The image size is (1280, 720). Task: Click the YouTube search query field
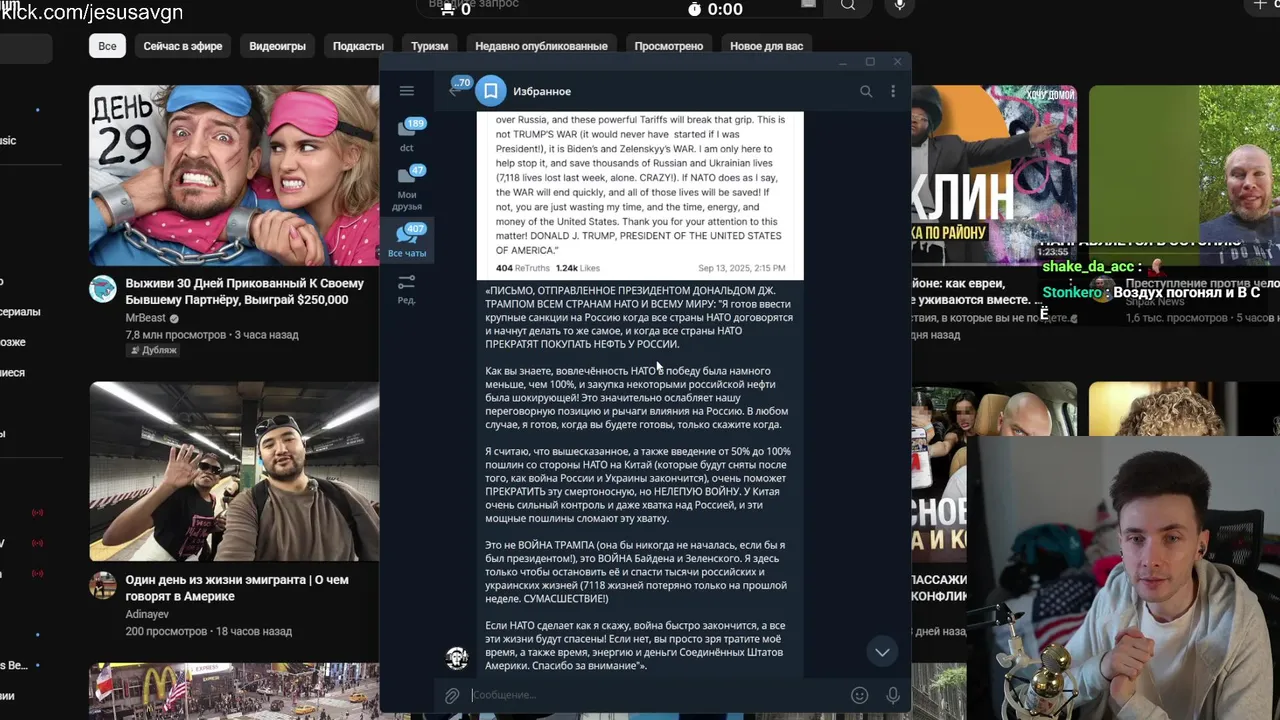(x=620, y=6)
